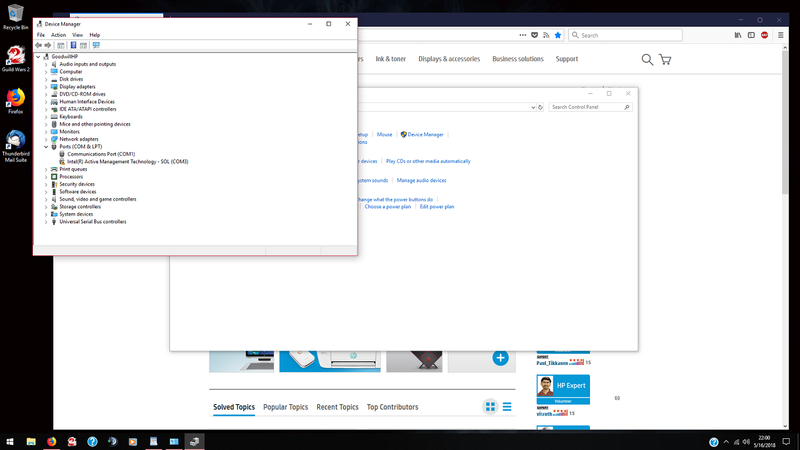Click the blue question mark taskbar icon
Screen dimensions: 800x450
(92, 441)
